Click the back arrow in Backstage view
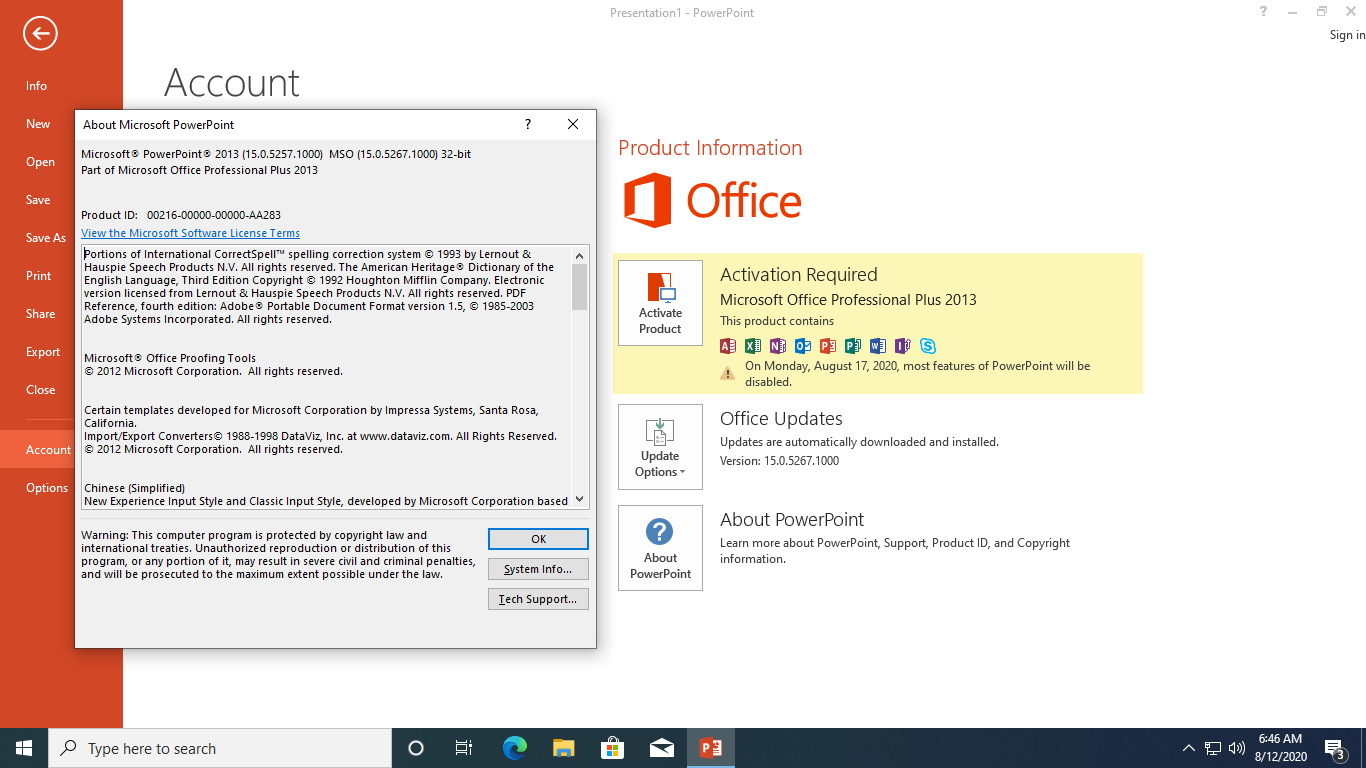Viewport: 1366px width, 768px height. [x=40, y=33]
